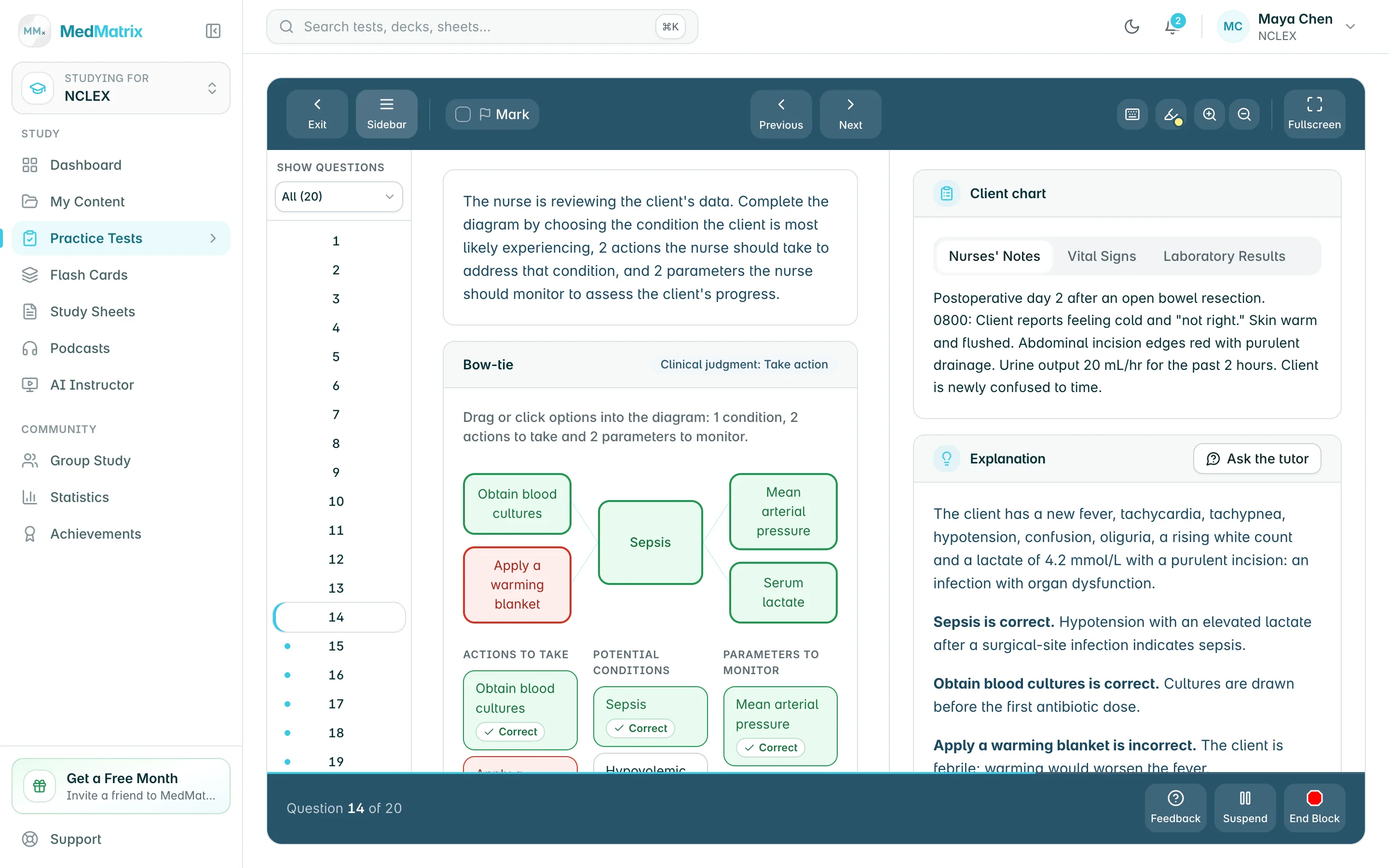Zoom in with the magnifier plus icon
This screenshot has height=868, width=1389.
1210,114
